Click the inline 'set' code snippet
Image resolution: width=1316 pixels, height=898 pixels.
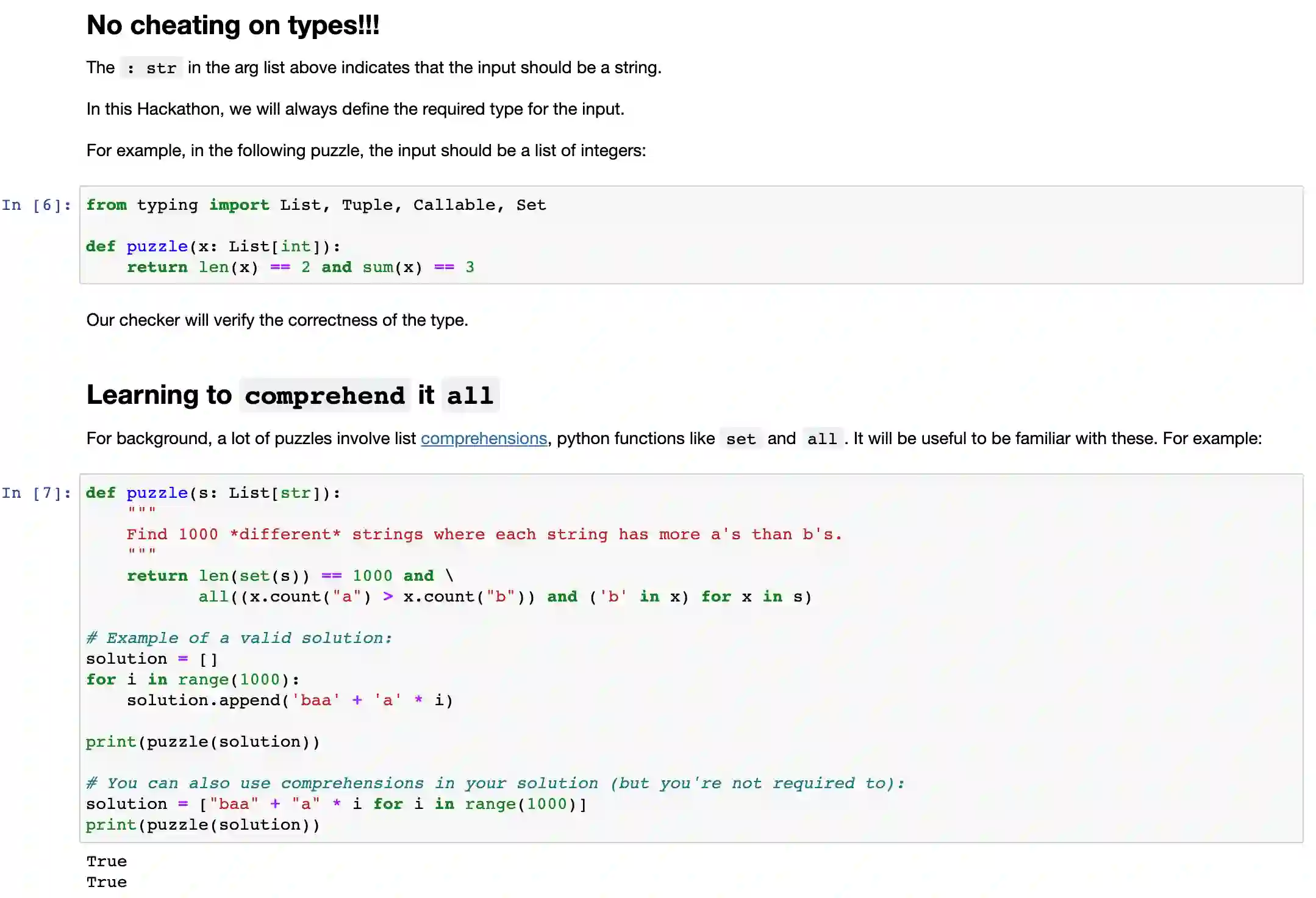coord(740,439)
